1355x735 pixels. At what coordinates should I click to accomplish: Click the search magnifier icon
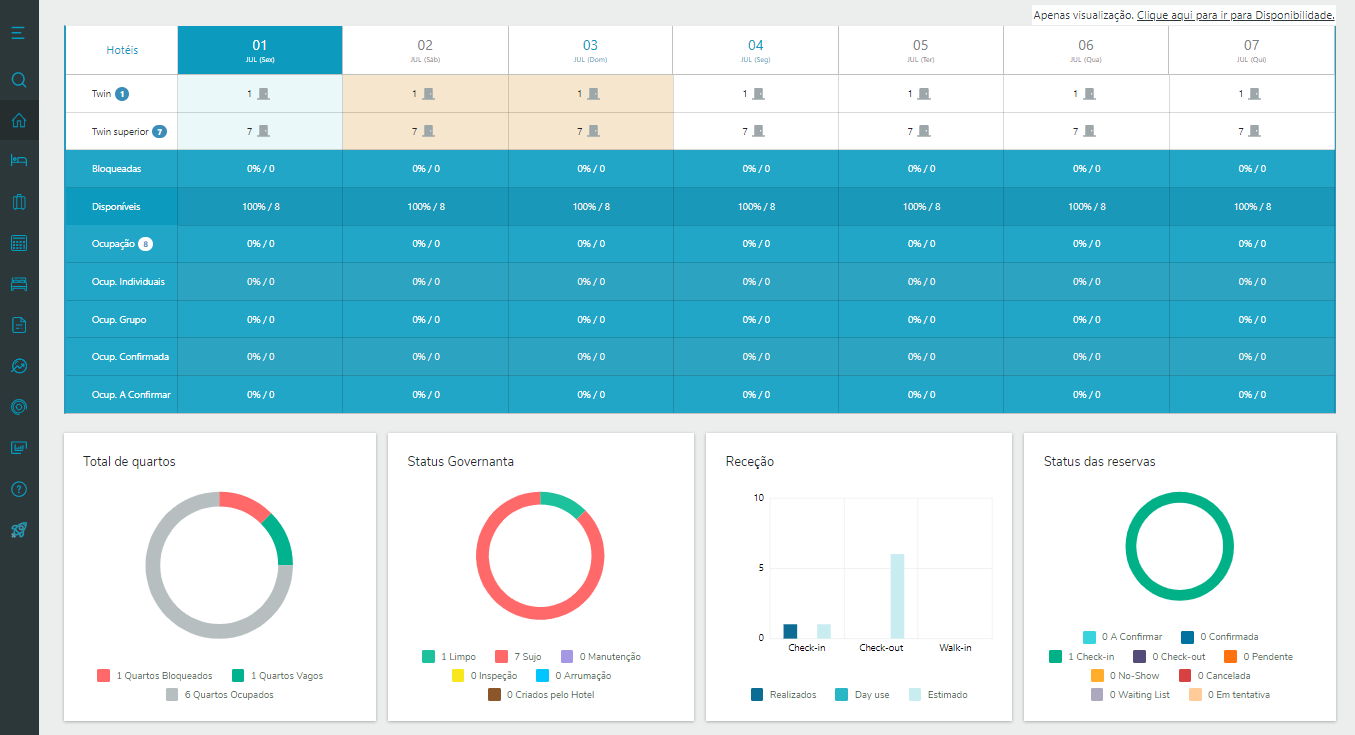[x=19, y=80]
